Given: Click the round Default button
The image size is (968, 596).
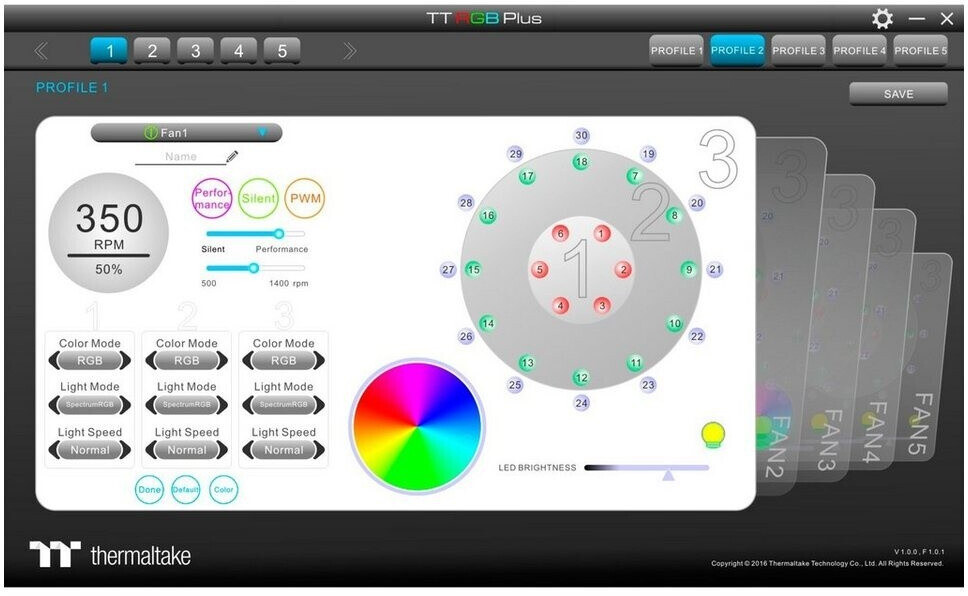Looking at the screenshot, I should point(186,490).
